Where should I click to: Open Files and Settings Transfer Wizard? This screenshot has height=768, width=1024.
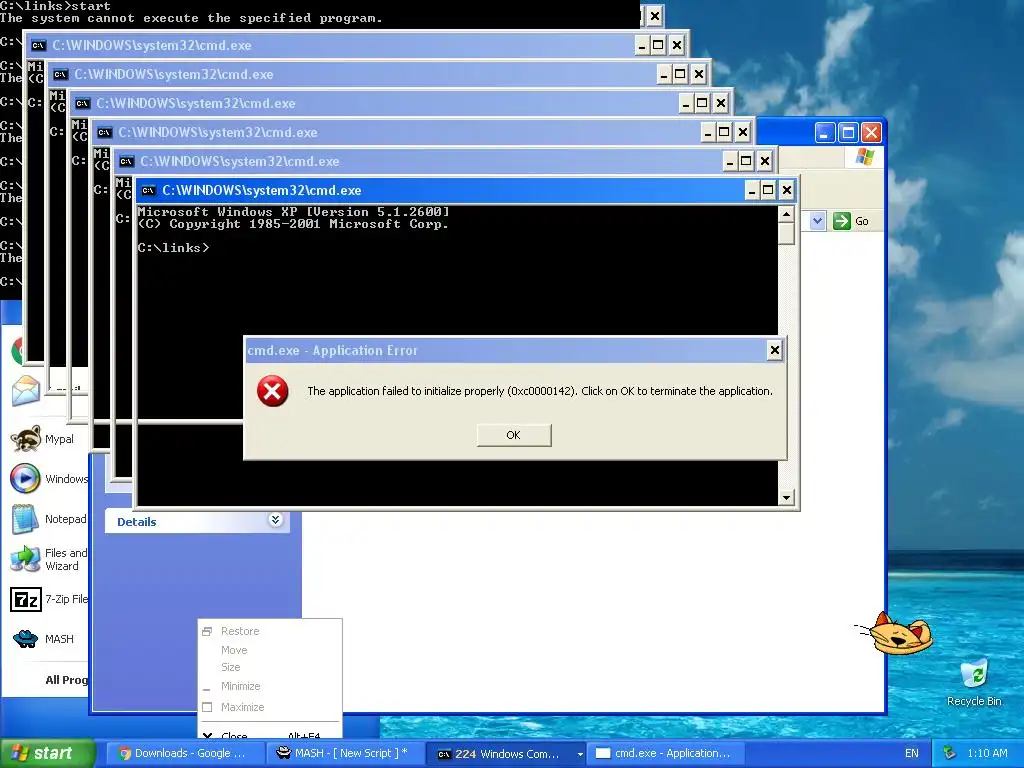49,560
